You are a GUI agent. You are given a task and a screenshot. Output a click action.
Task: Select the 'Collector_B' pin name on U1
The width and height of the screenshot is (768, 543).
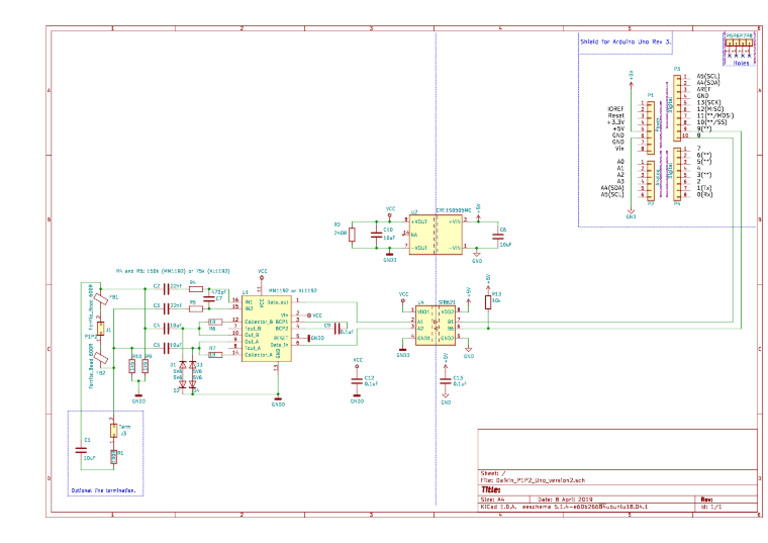pos(259,322)
